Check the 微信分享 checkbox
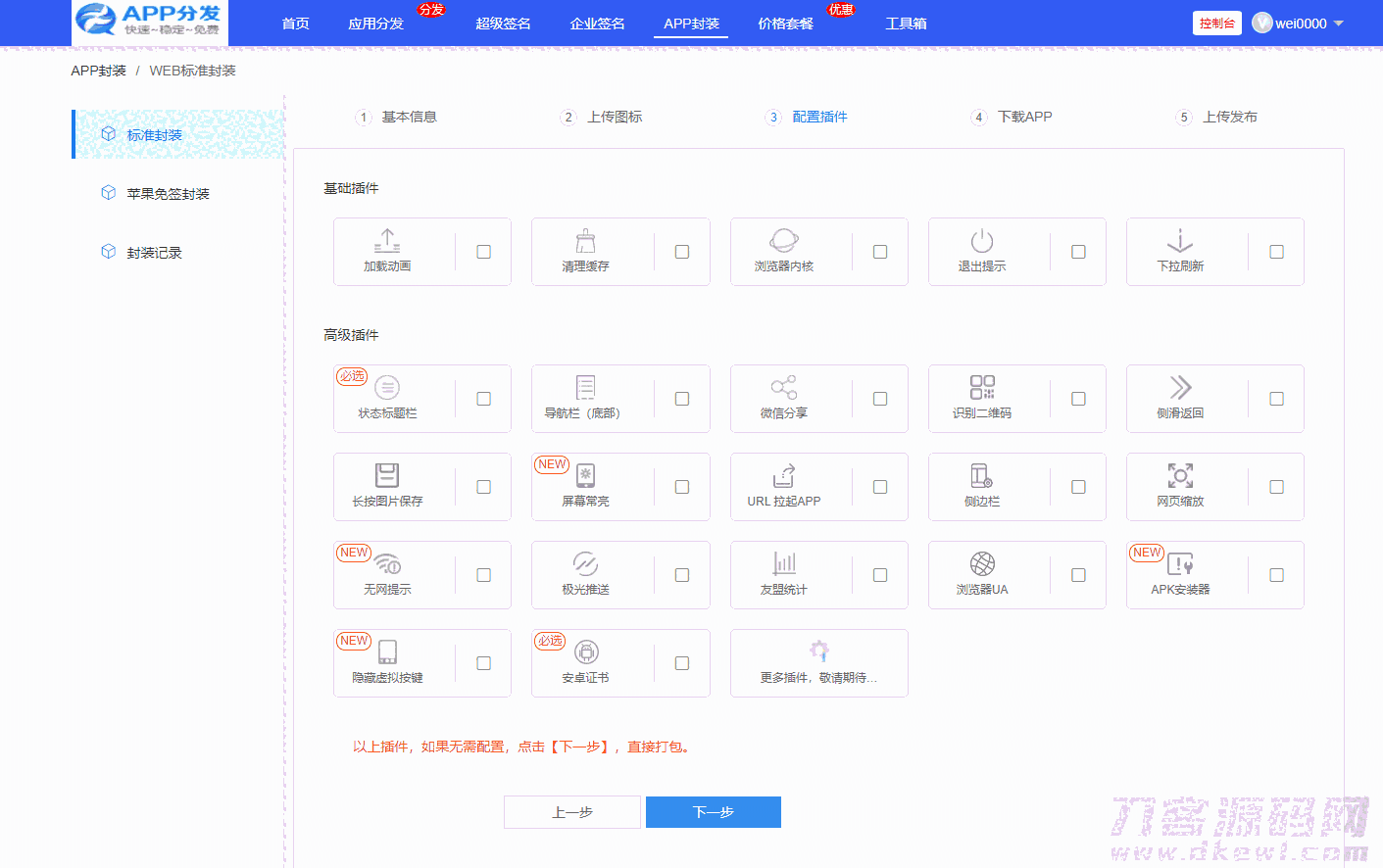The width and height of the screenshot is (1383, 868). (x=880, y=399)
